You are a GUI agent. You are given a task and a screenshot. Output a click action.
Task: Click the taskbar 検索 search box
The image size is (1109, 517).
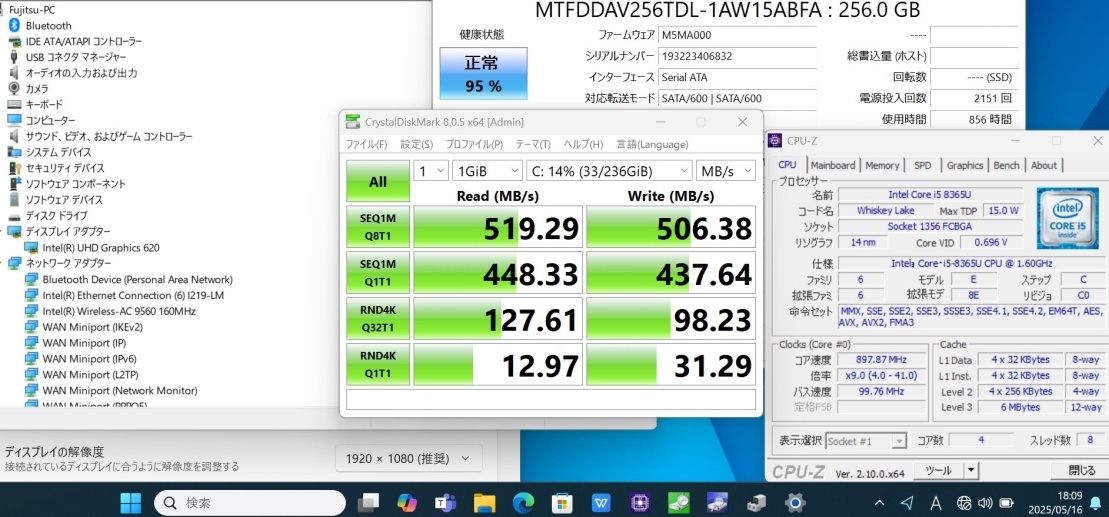point(250,503)
